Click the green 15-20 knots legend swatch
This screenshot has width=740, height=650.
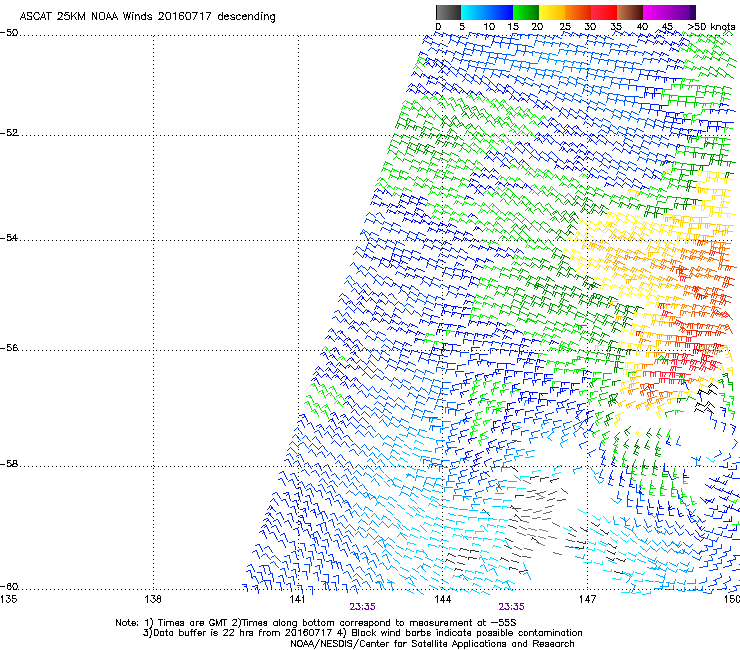[x=526, y=12]
